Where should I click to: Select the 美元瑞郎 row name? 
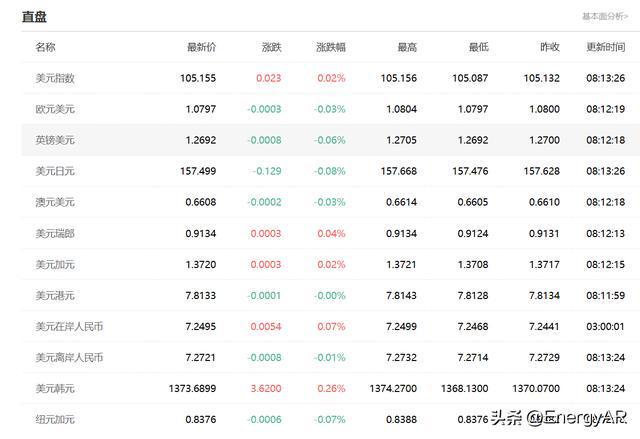coord(55,233)
